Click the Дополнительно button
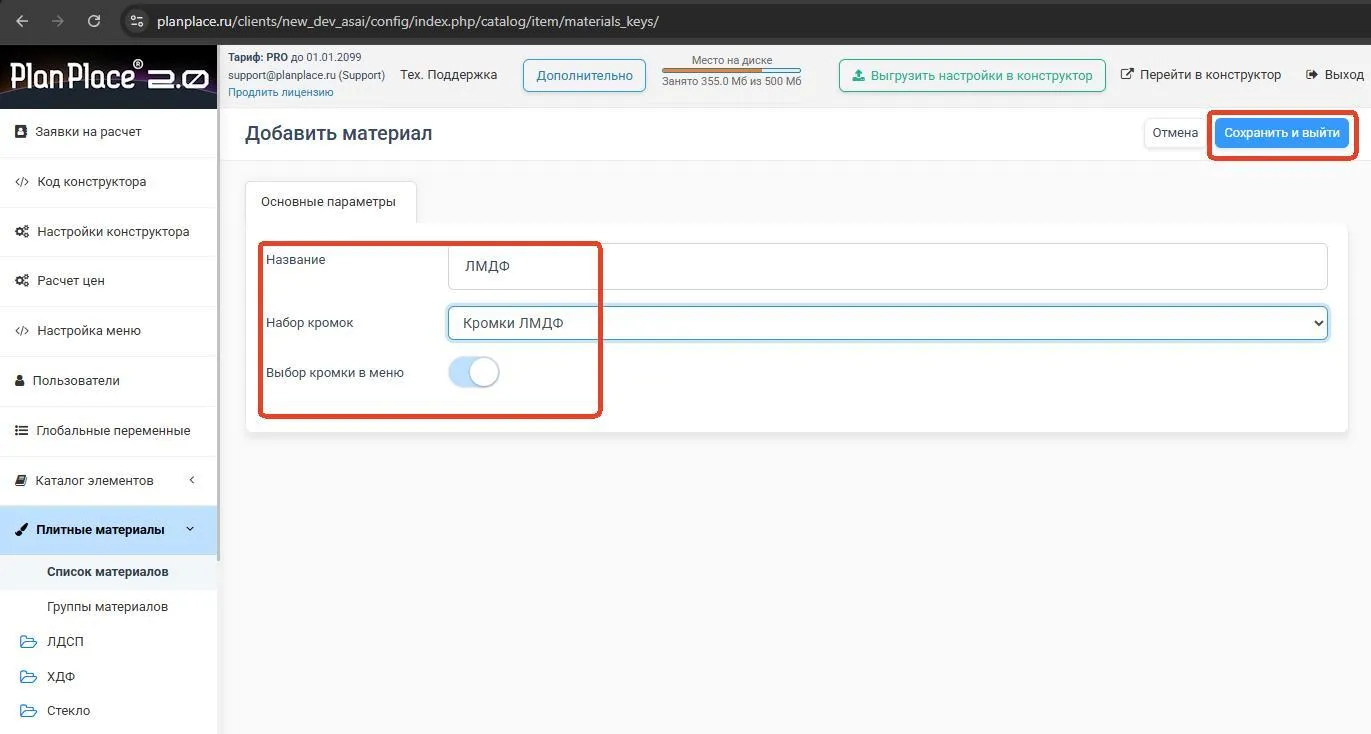The image size is (1371, 734). (585, 76)
